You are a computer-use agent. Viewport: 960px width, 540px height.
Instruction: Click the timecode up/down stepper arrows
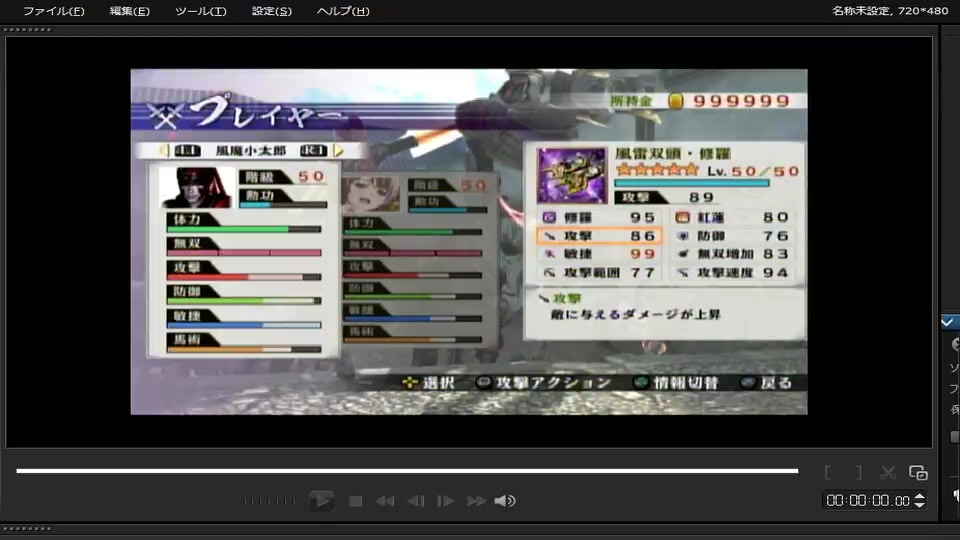[x=919, y=501]
